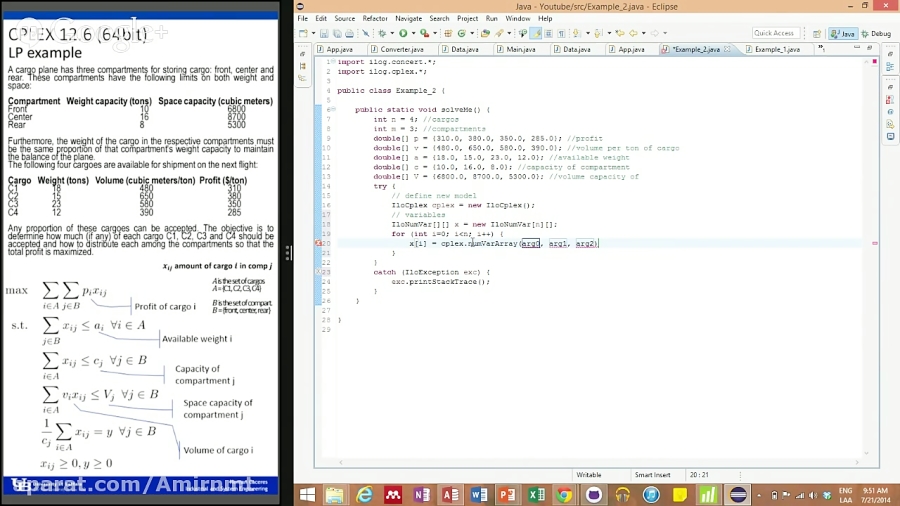This screenshot has height=506, width=900.
Task: Click the Print icon in toolbar
Action: click(347, 34)
